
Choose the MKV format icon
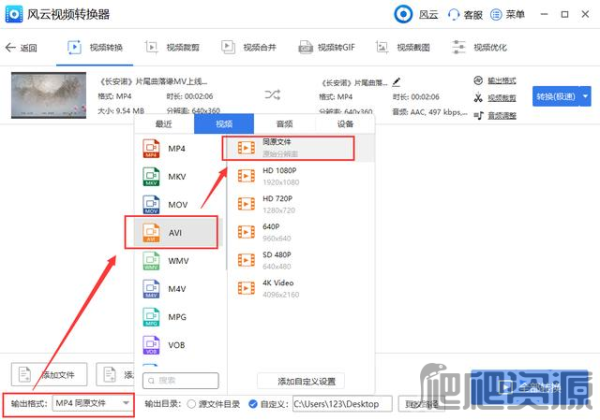151,176
